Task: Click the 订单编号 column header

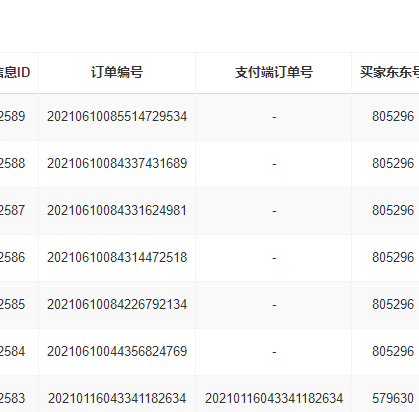Action: pyautogui.click(x=117, y=72)
